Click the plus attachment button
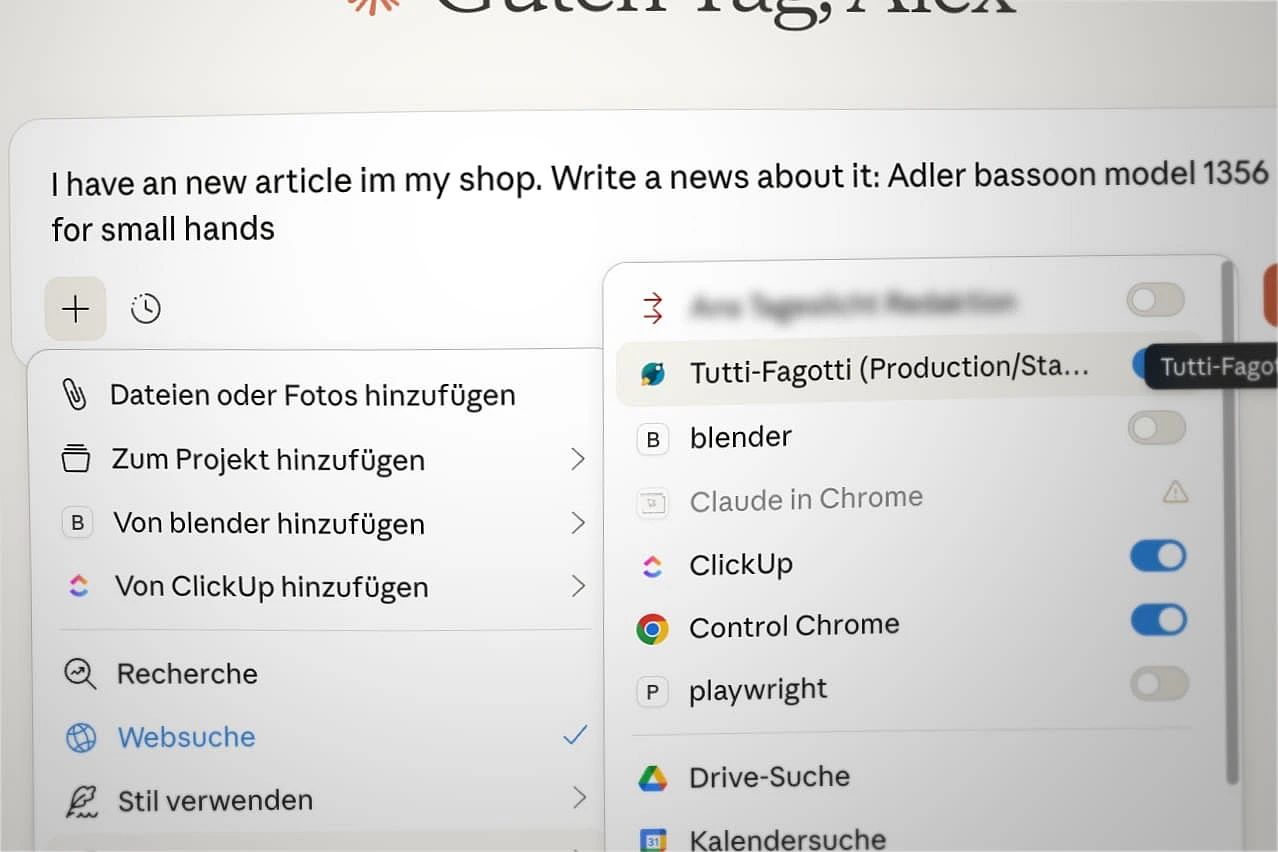The height and width of the screenshot is (852, 1278). point(75,309)
